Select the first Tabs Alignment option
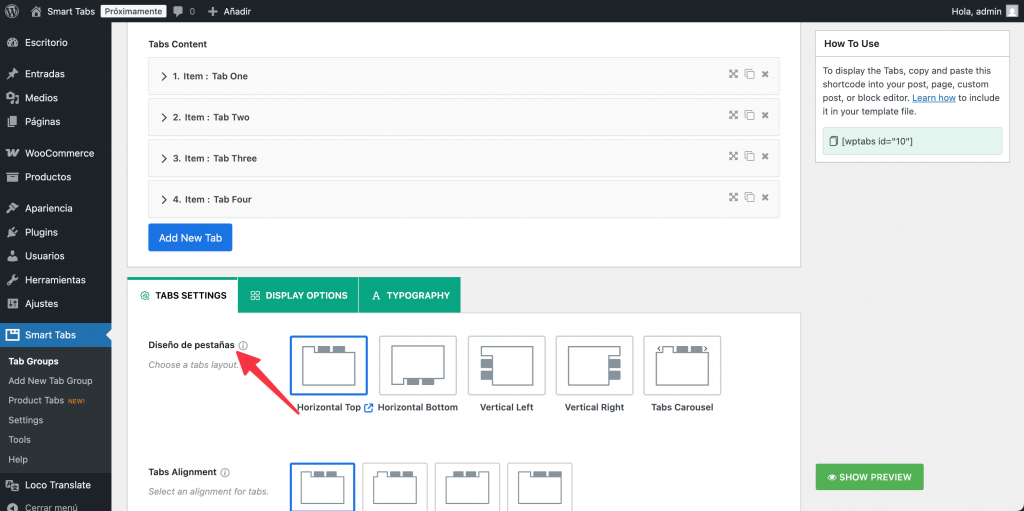 322,487
